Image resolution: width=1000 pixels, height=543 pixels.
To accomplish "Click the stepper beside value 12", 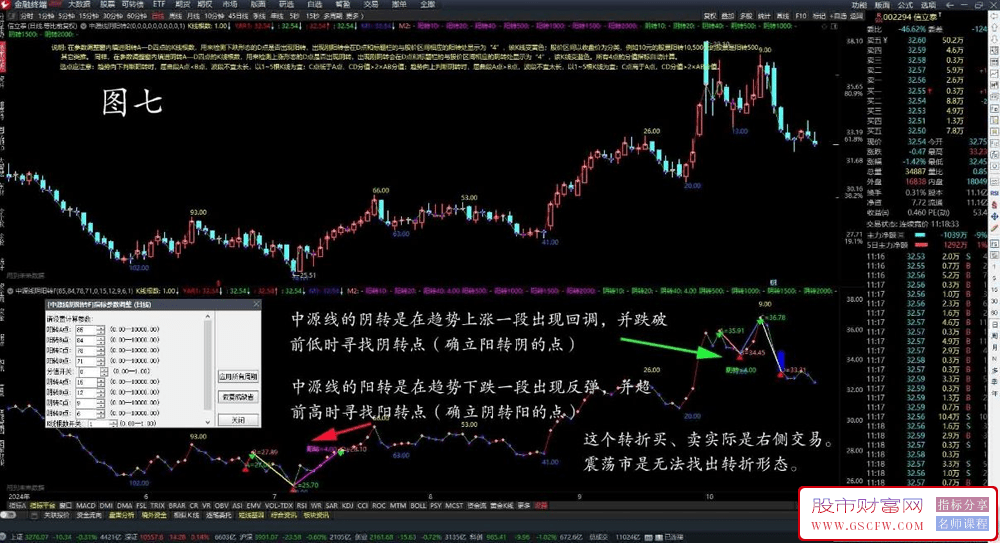I will [x=101, y=392].
